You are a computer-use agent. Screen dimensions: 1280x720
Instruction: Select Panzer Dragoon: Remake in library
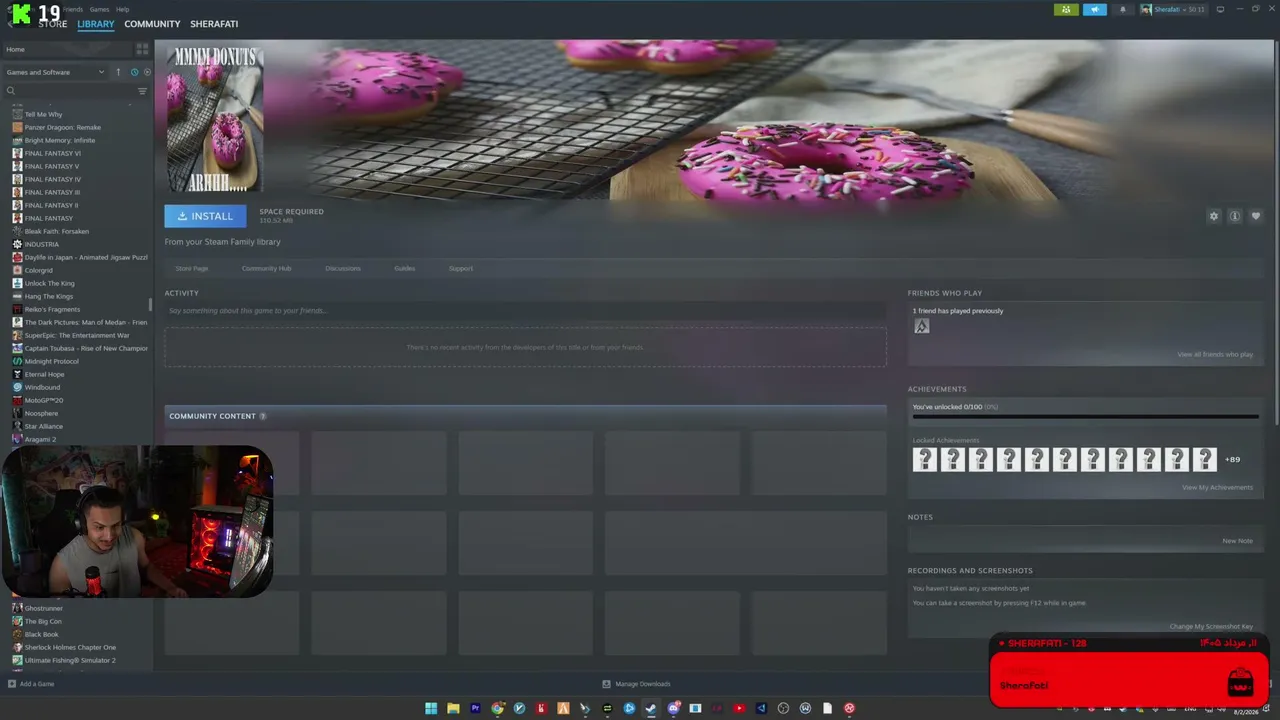click(x=62, y=127)
